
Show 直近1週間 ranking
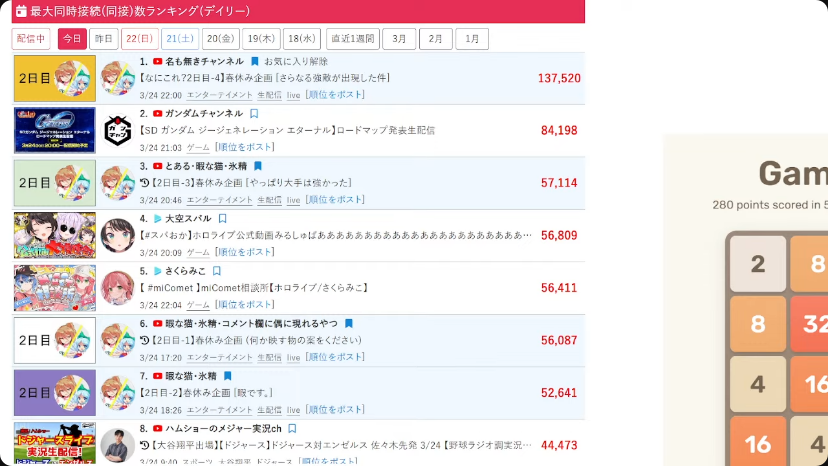coord(353,39)
